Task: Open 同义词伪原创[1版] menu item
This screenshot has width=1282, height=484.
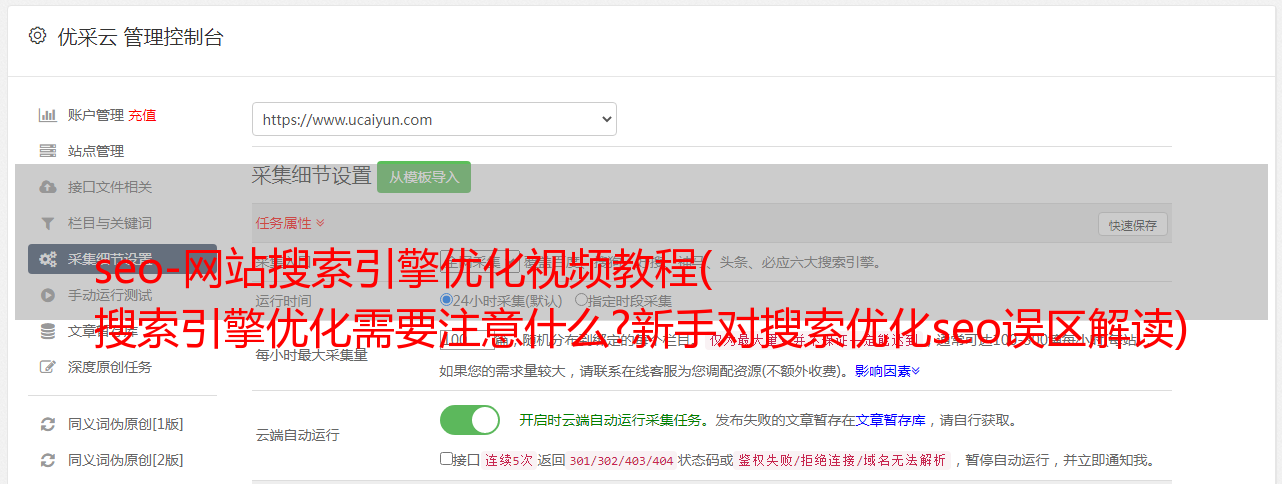Action: click(126, 424)
